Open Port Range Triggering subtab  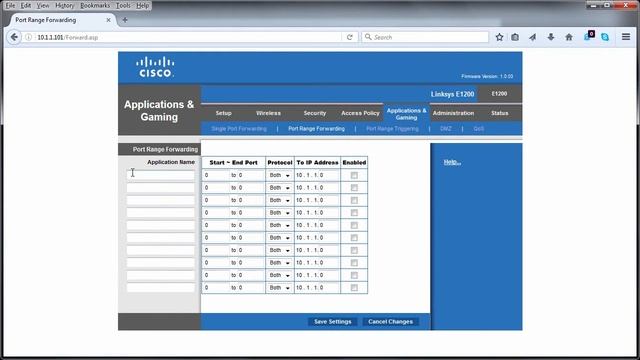pos(392,129)
